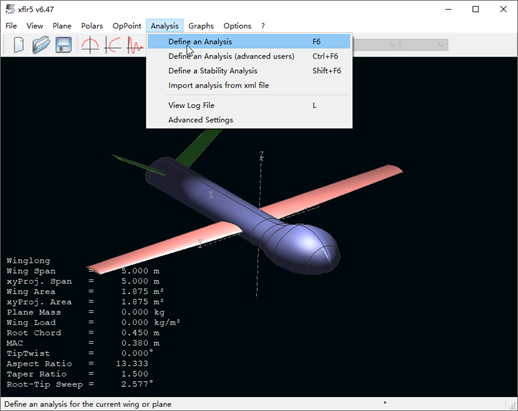Choose Import analysis from xml file
The width and height of the screenshot is (518, 411).
tap(249, 85)
